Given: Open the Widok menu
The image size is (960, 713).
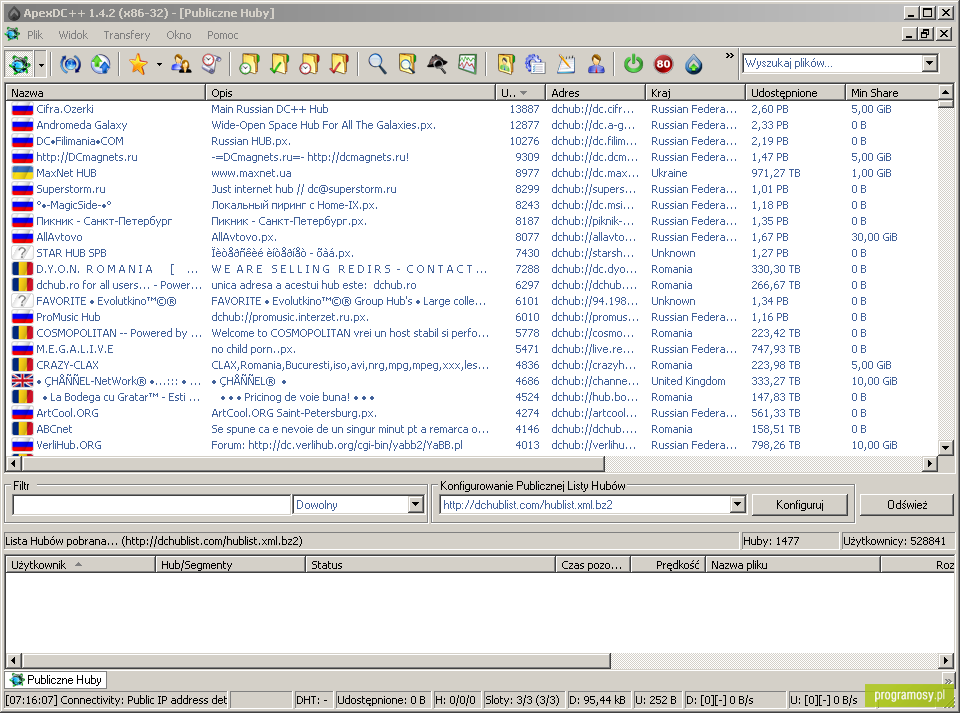Looking at the screenshot, I should pyautogui.click(x=73, y=35).
